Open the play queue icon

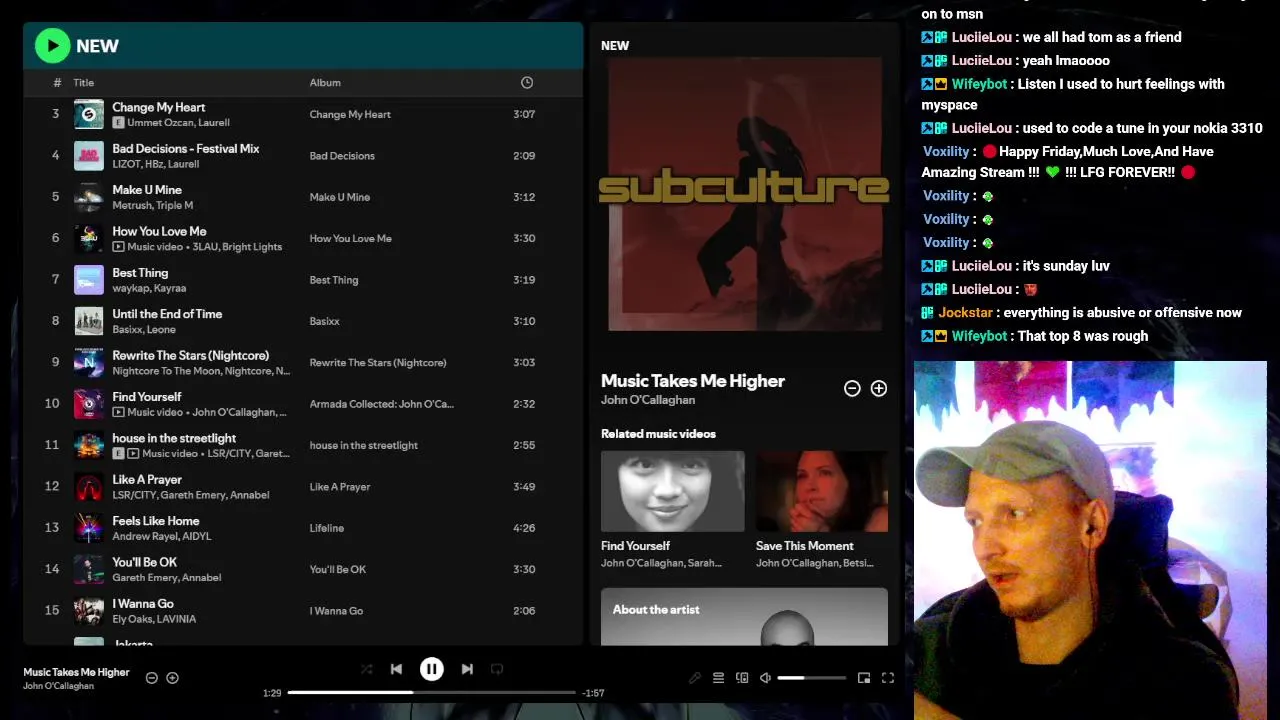tap(718, 678)
